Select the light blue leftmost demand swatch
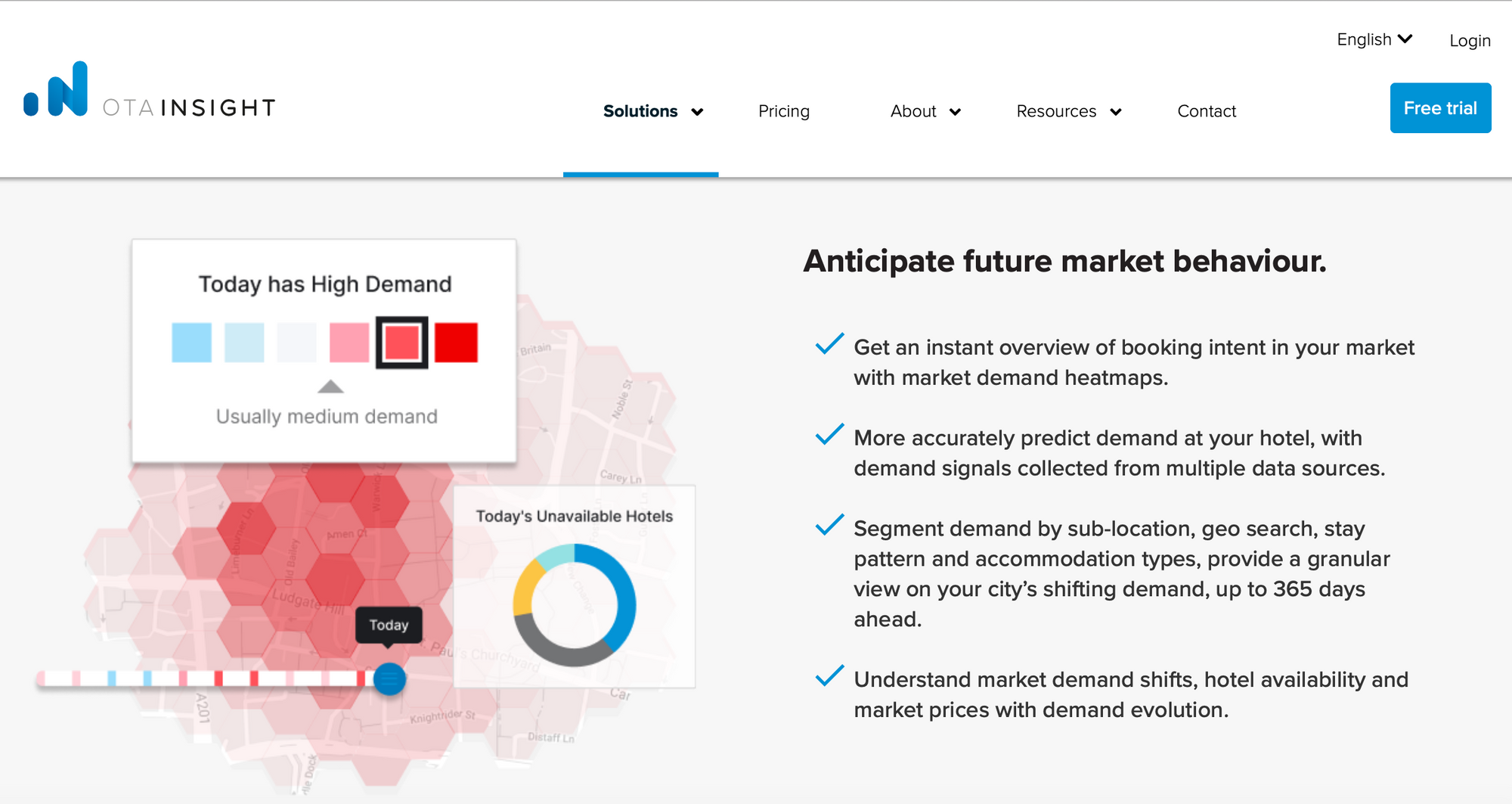Viewport: 1512px width, 804px height. pos(191,343)
